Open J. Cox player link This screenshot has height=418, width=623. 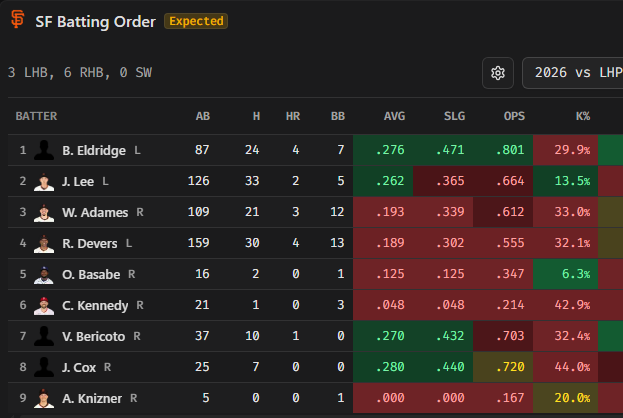tap(79, 368)
